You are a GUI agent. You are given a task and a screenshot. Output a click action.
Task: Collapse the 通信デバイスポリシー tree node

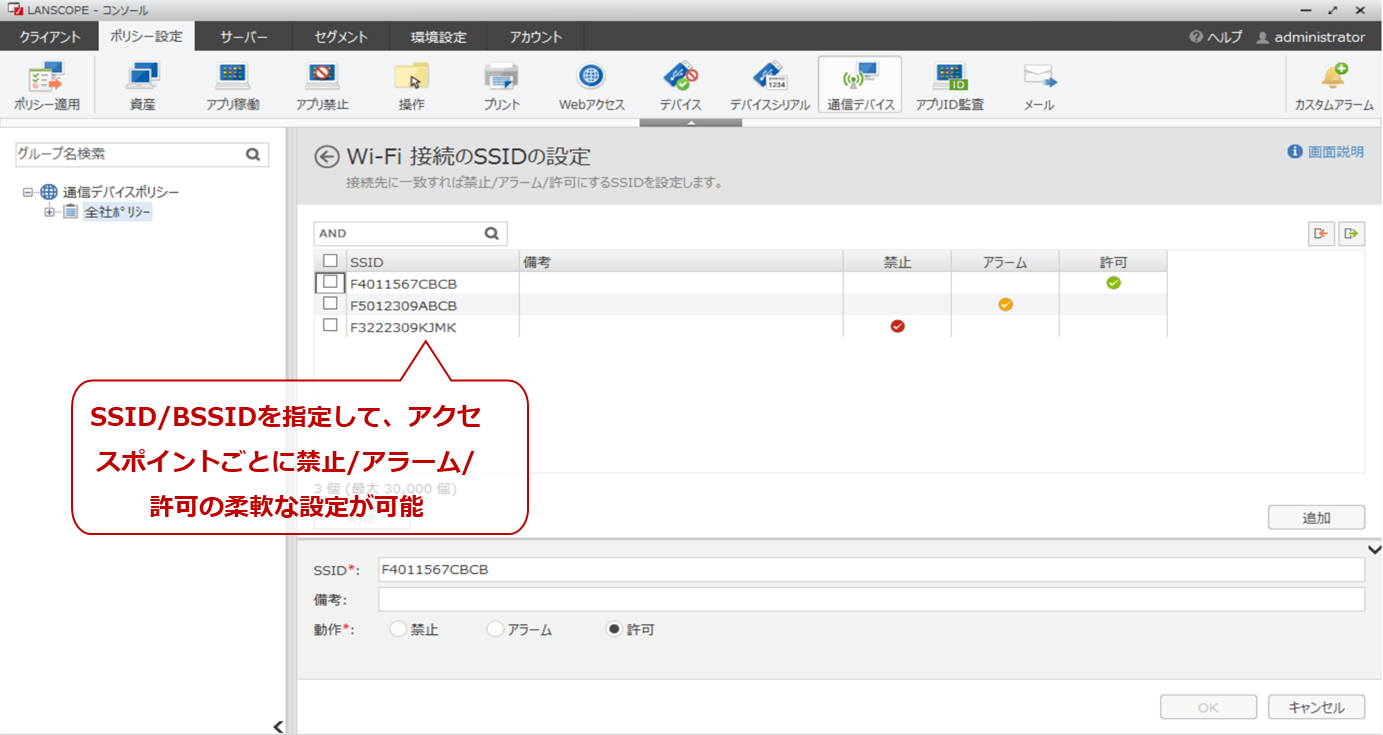28,192
